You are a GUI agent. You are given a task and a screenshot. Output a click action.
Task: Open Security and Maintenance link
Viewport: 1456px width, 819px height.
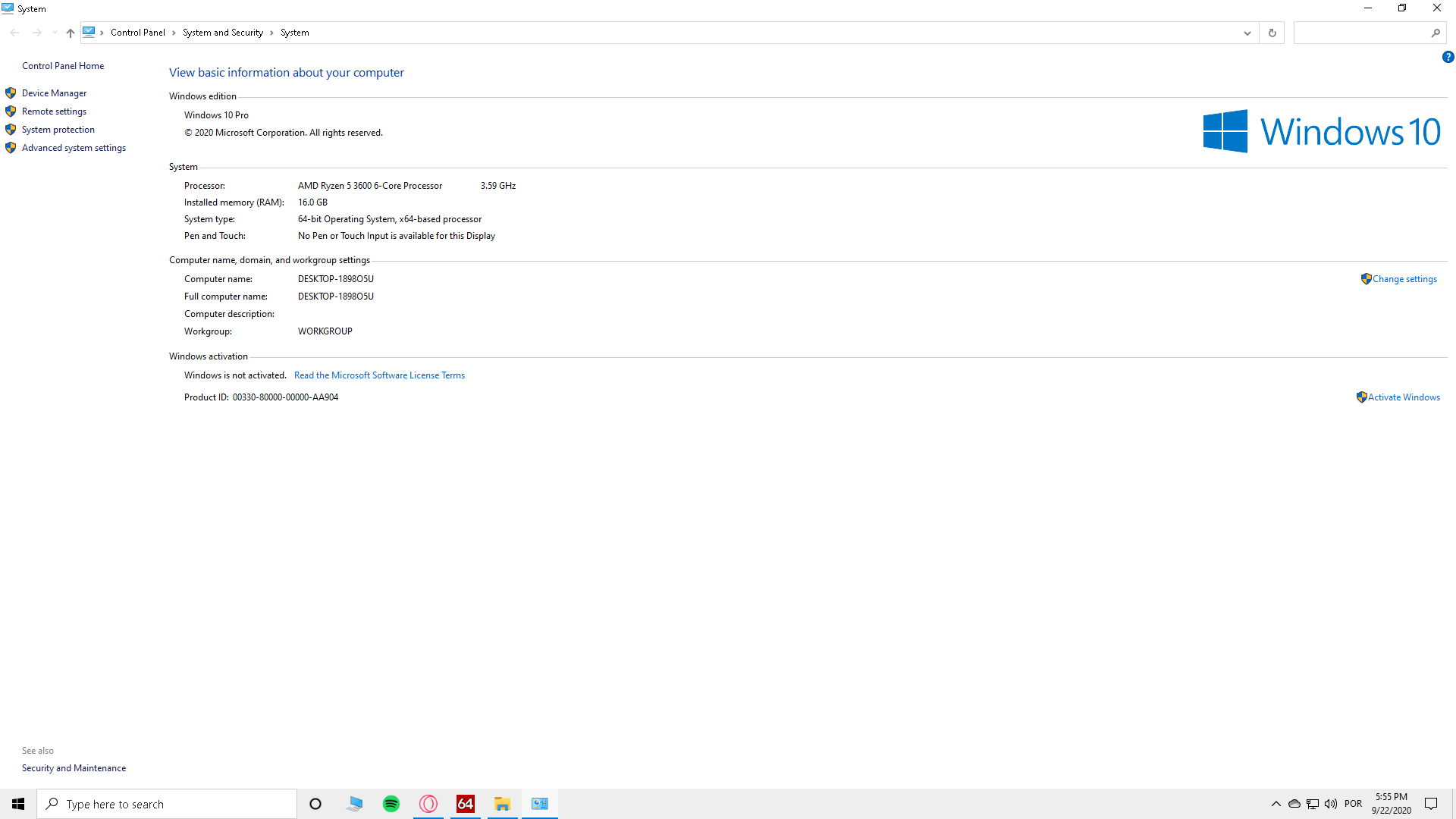point(74,768)
